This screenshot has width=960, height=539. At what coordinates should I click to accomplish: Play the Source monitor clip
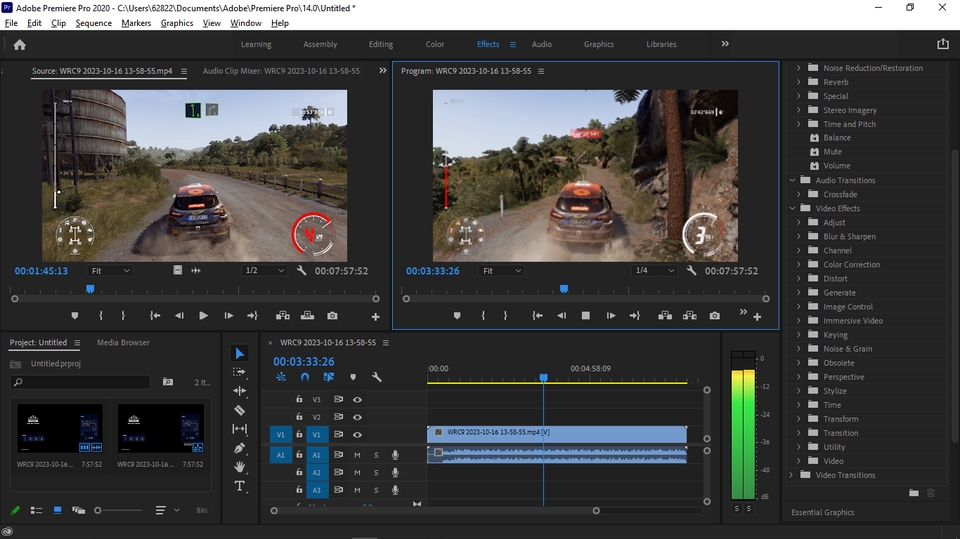(203, 315)
